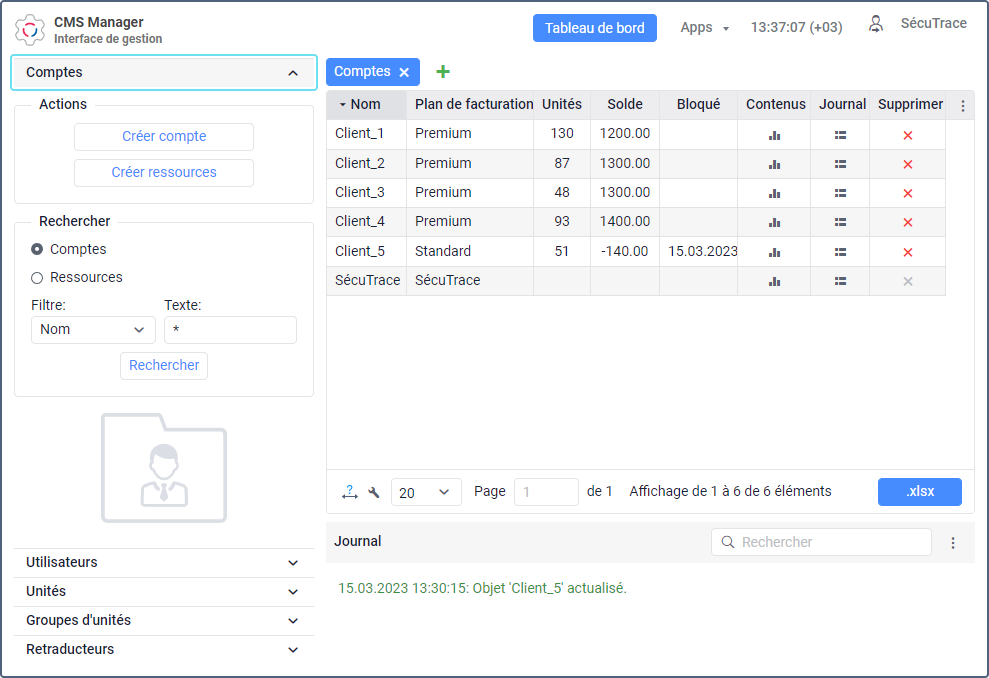Close the Comptes tab
This screenshot has width=989, height=678.
click(x=404, y=72)
